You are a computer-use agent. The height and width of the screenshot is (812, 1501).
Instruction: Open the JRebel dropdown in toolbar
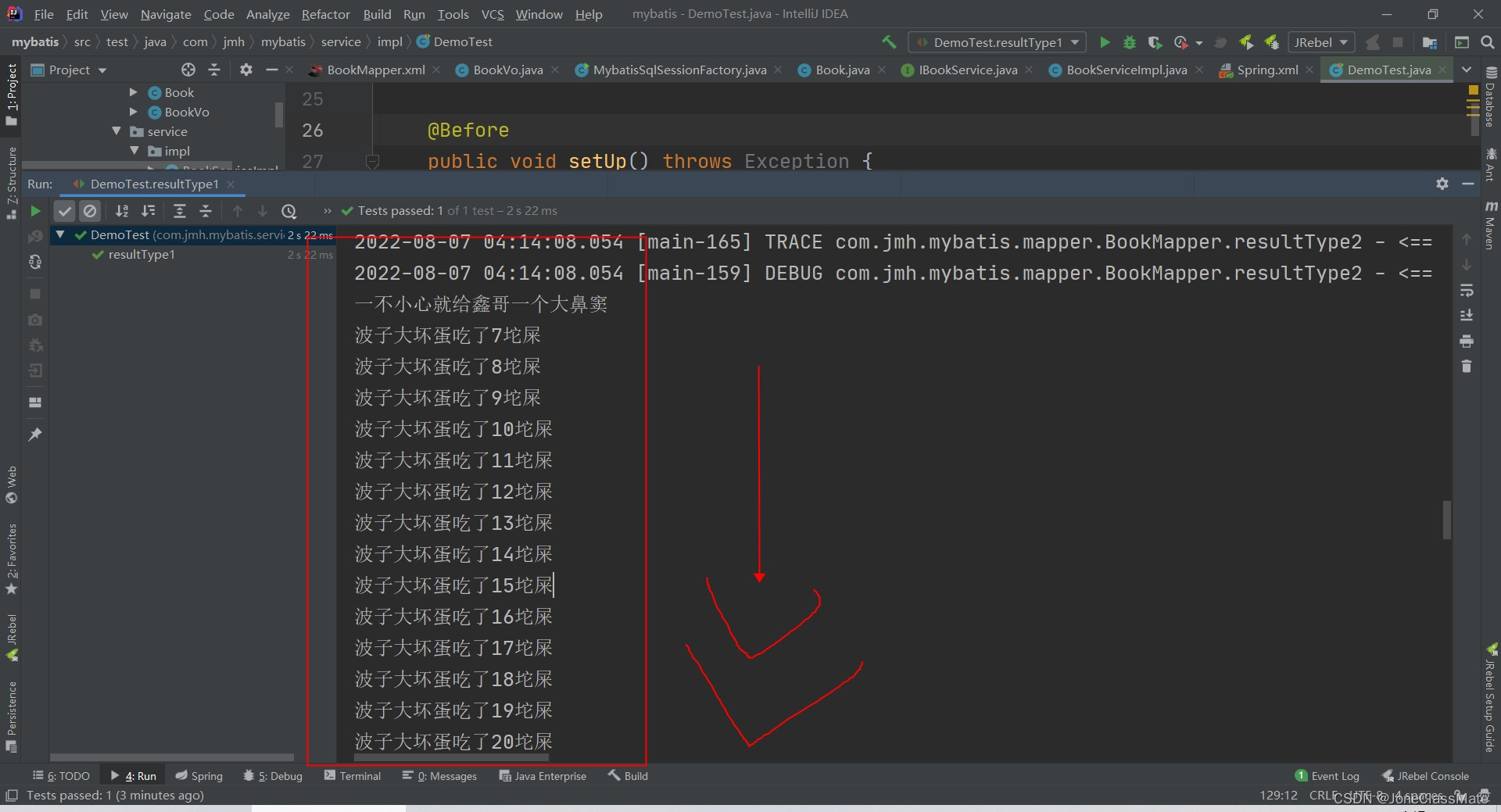1320,42
